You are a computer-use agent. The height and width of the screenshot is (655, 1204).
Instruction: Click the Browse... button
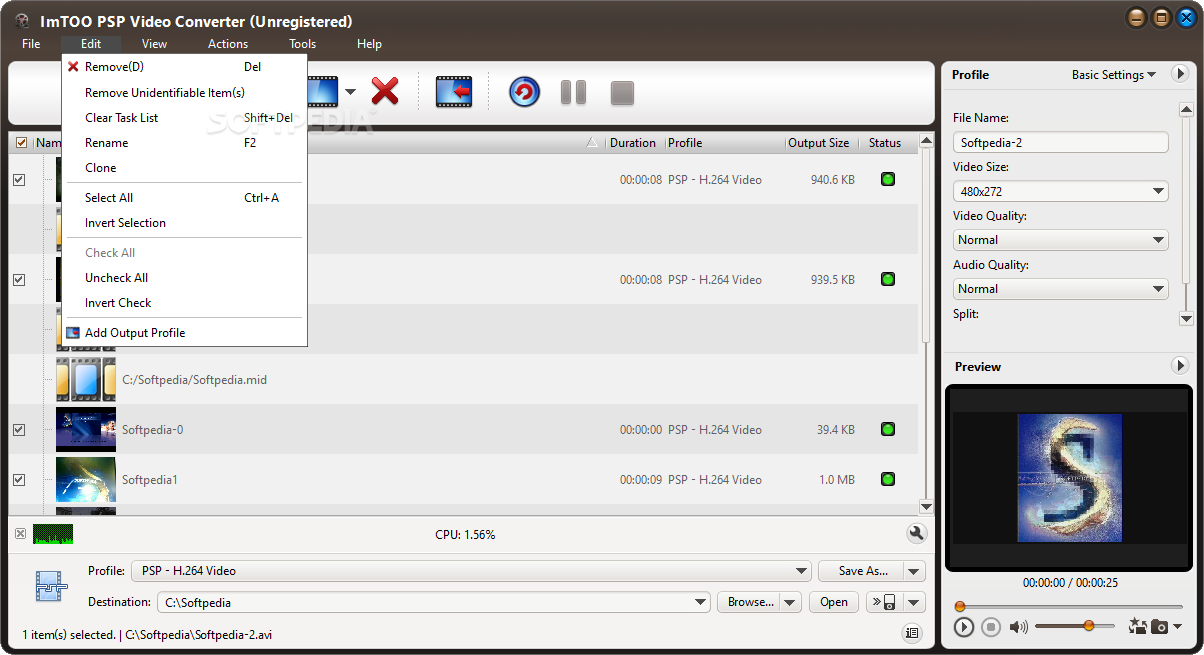(749, 602)
